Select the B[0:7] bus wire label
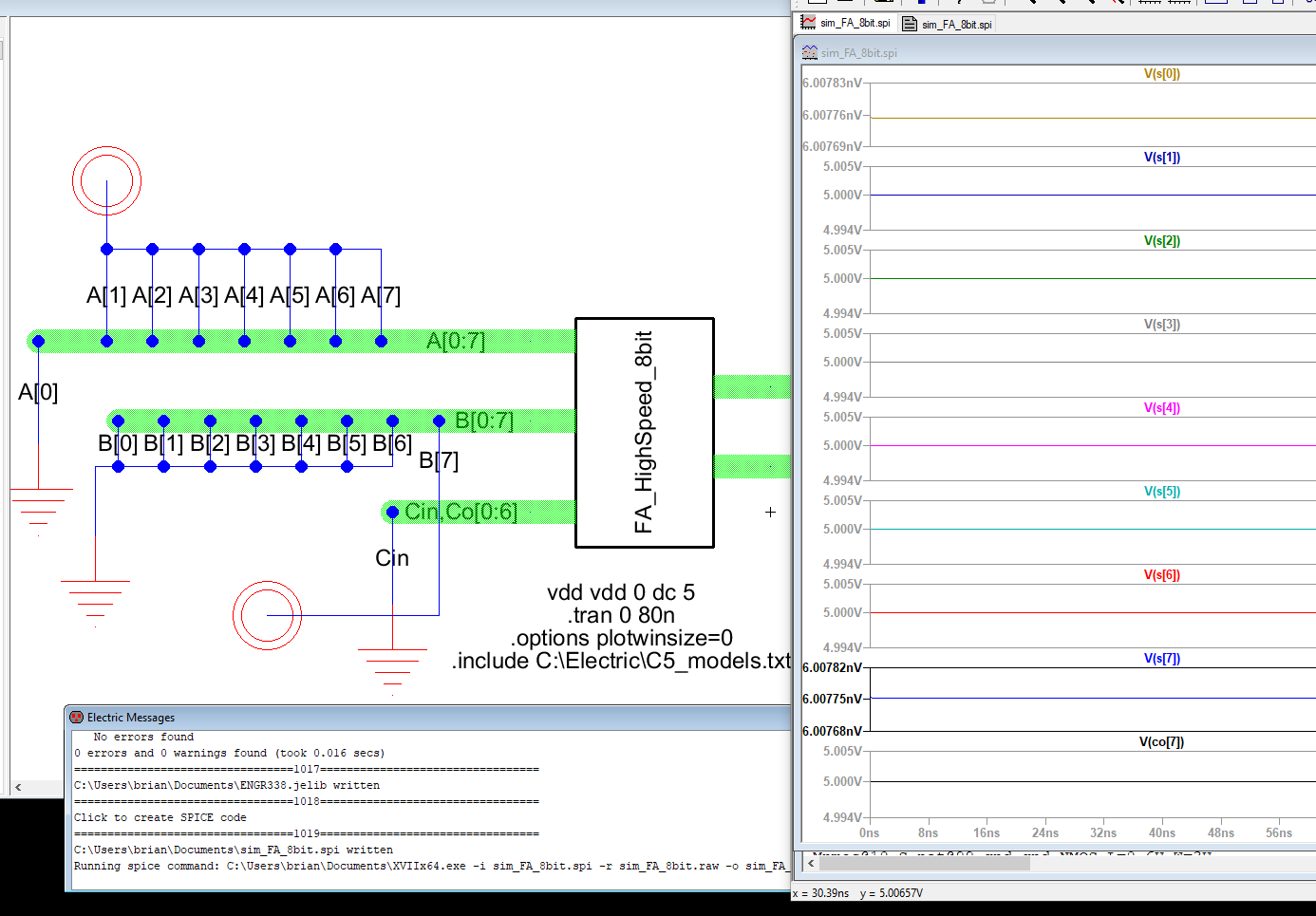1316x916 pixels. (x=484, y=421)
